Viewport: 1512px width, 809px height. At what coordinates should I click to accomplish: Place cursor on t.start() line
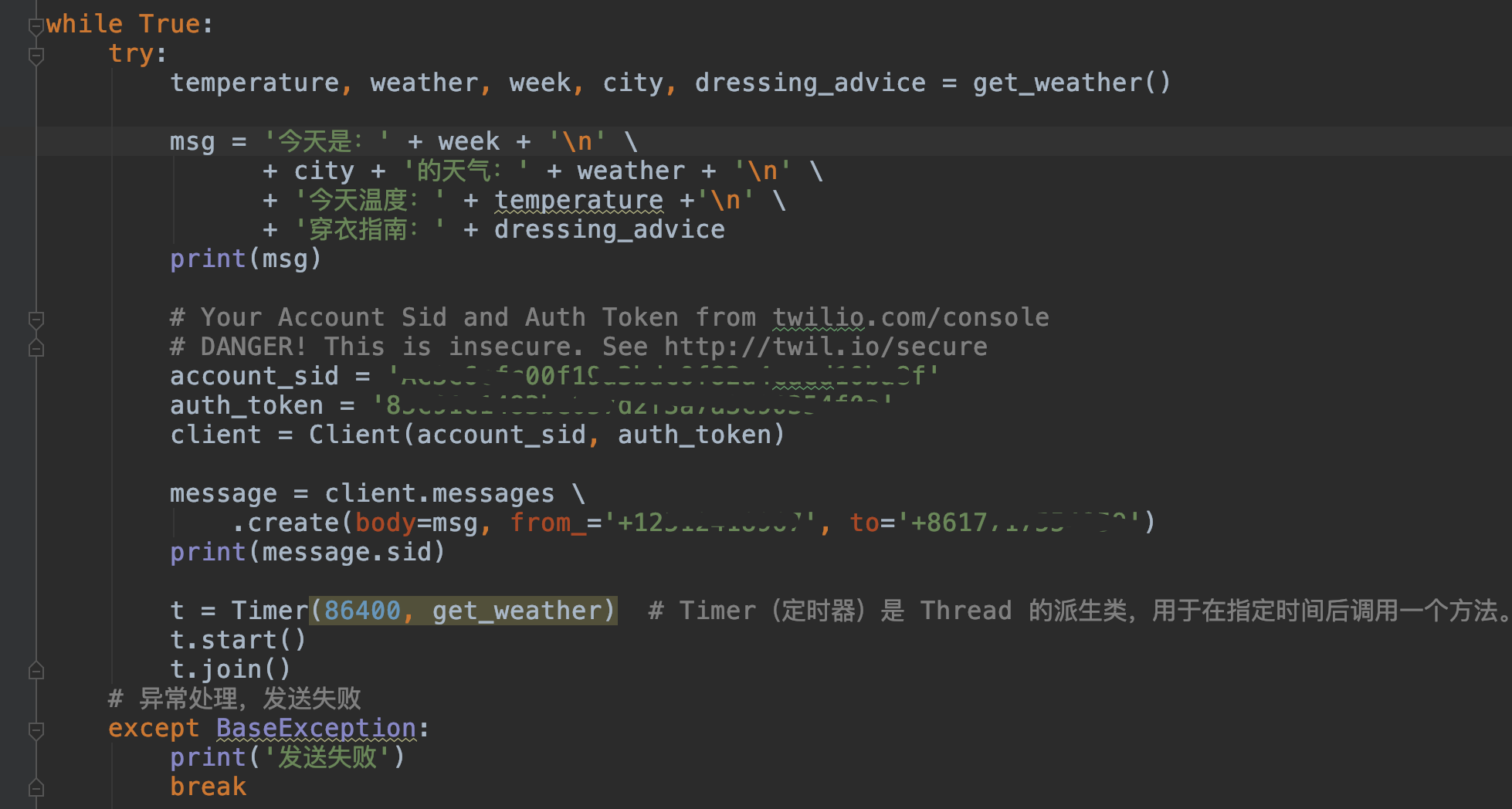[x=238, y=640]
